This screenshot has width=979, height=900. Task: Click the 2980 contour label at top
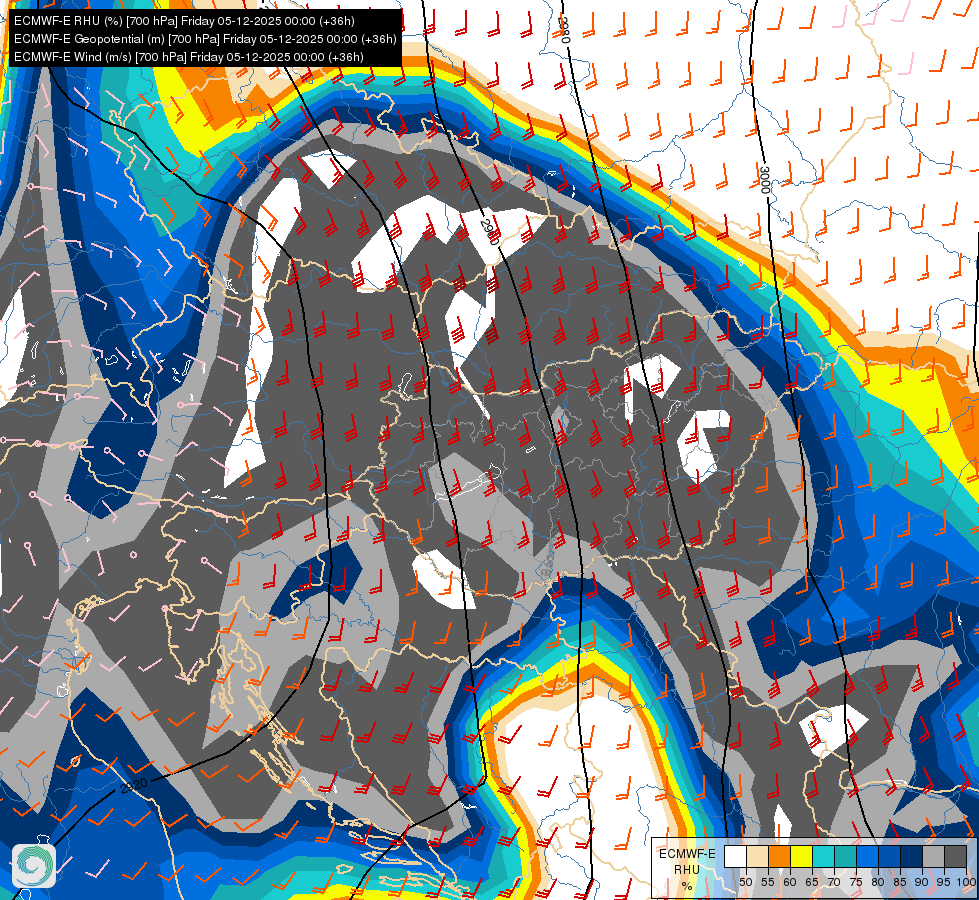click(563, 29)
